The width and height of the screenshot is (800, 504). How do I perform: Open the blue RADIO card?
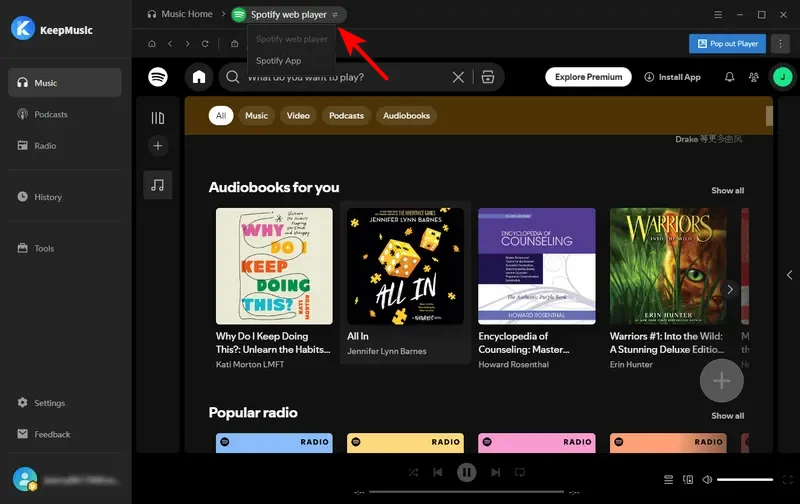pyautogui.click(x=274, y=442)
